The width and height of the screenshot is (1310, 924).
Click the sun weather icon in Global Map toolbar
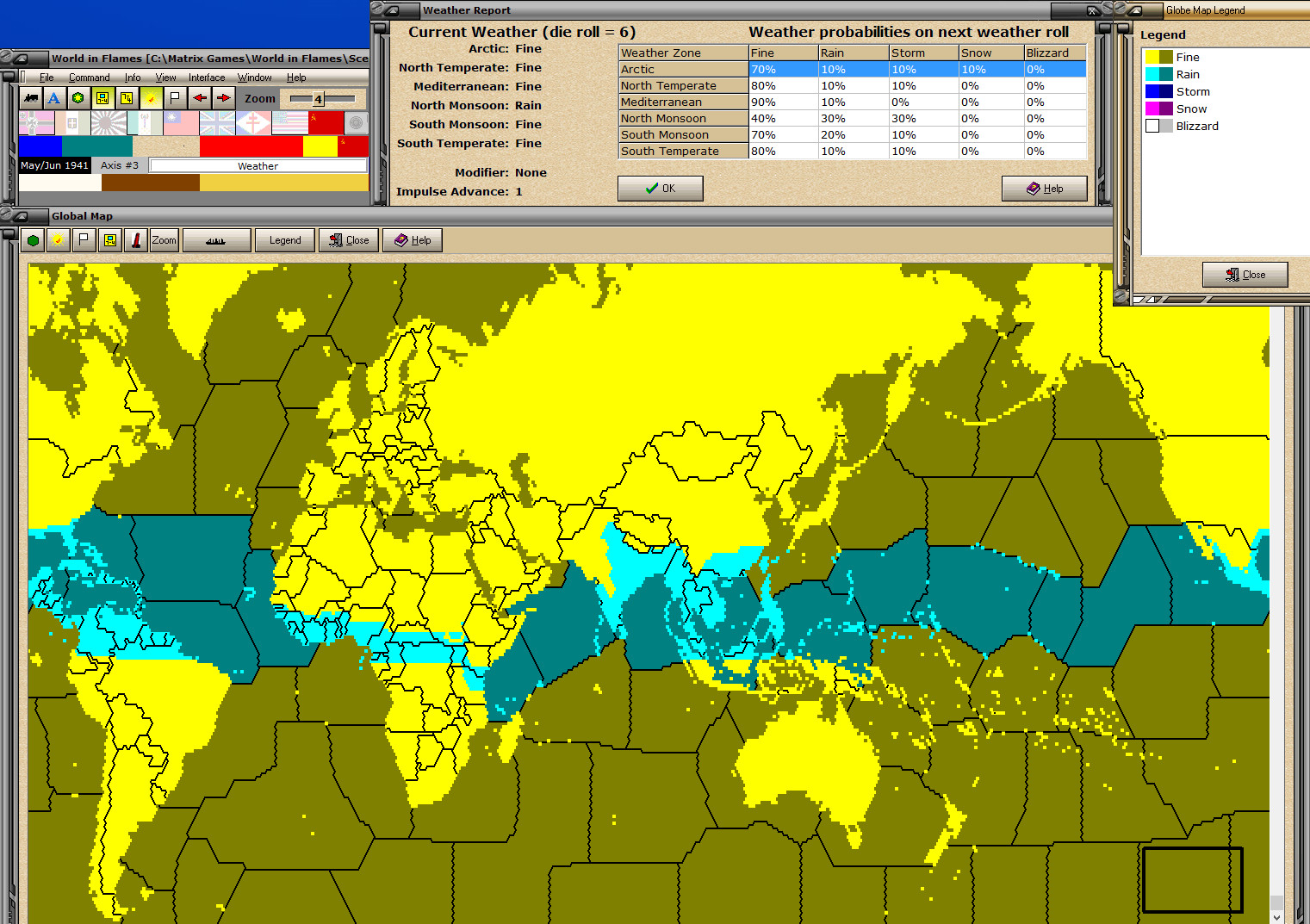pos(58,240)
